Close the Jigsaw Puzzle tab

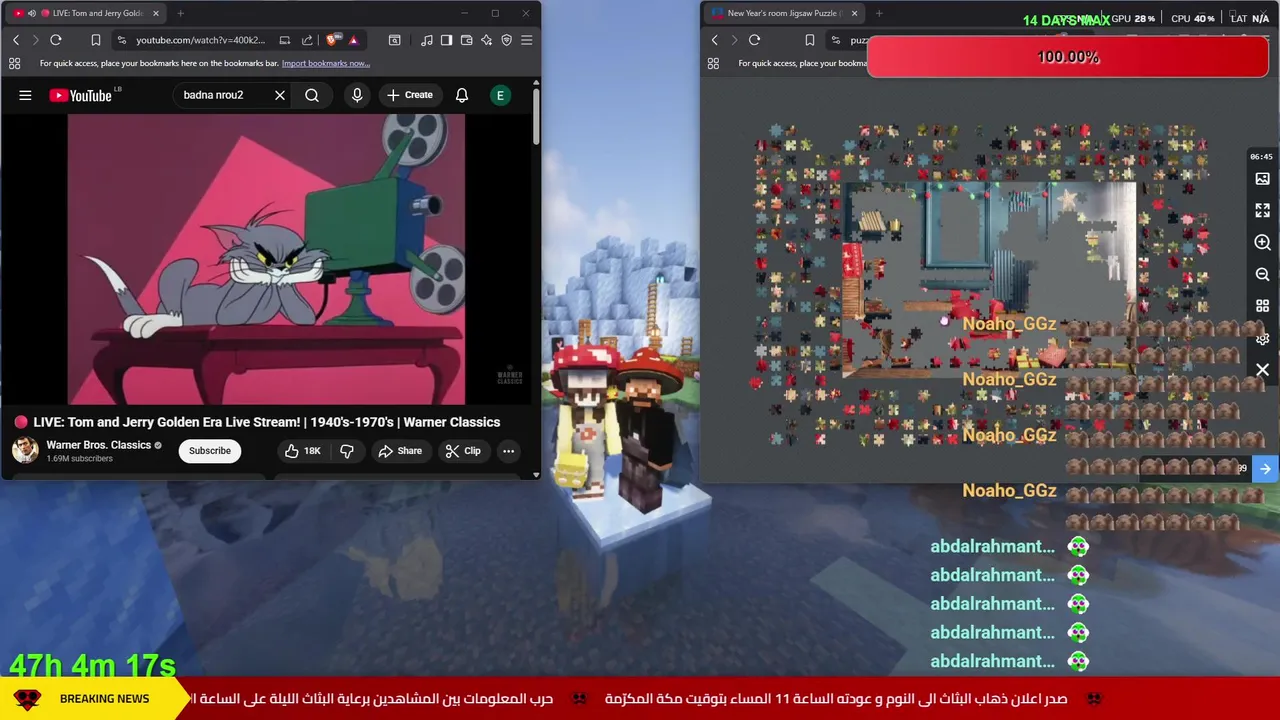click(854, 13)
